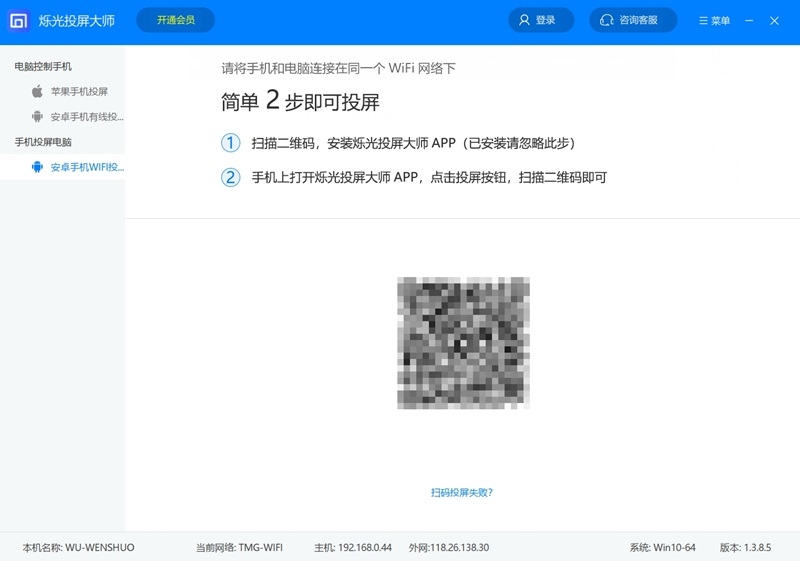800x561 pixels.
Task: Click the user icon beside 登录
Action: point(524,20)
